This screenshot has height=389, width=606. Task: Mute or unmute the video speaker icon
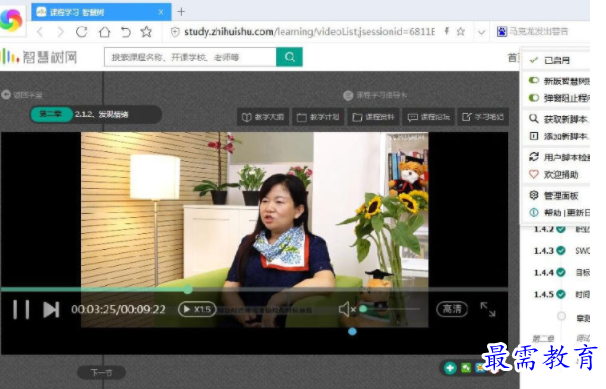[x=347, y=309]
